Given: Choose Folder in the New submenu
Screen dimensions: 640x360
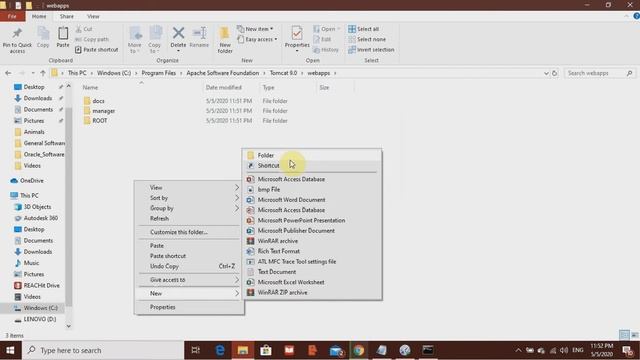Looking at the screenshot, I should 312,155.
